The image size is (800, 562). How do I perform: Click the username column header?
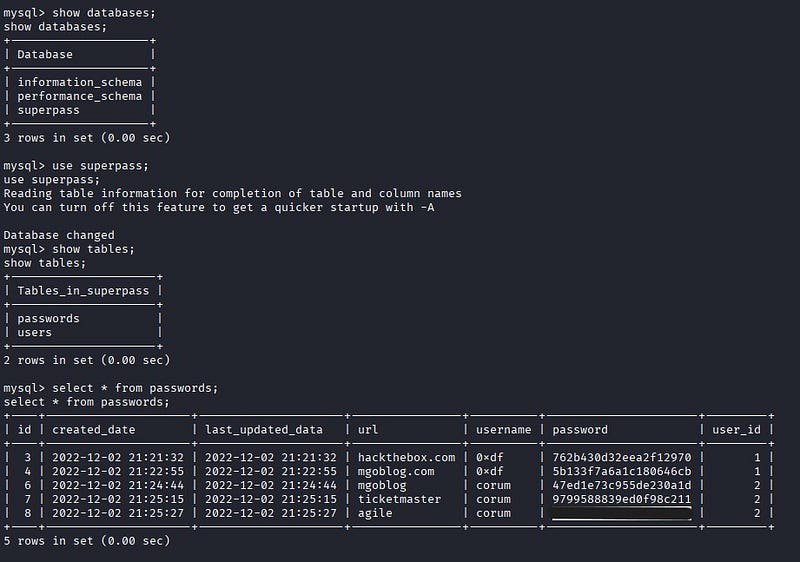pos(503,430)
